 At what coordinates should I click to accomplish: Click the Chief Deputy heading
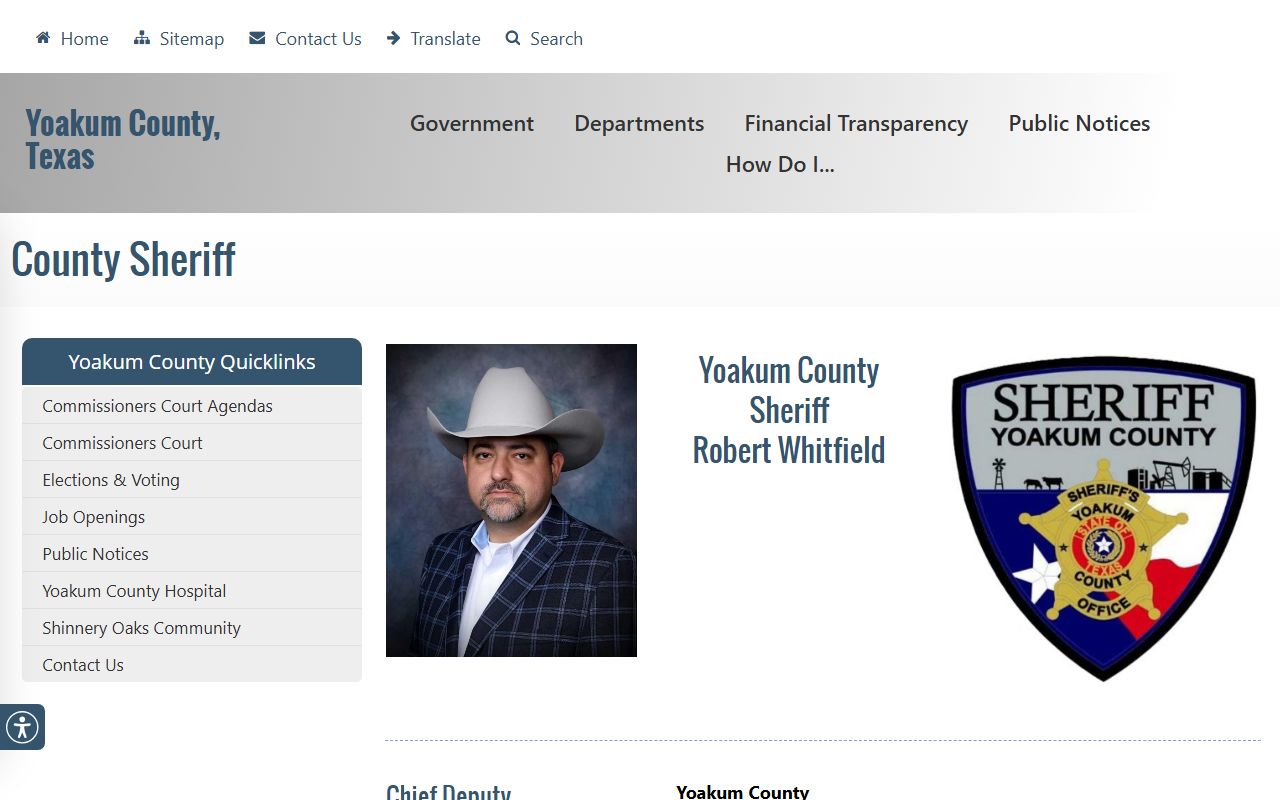point(448,791)
